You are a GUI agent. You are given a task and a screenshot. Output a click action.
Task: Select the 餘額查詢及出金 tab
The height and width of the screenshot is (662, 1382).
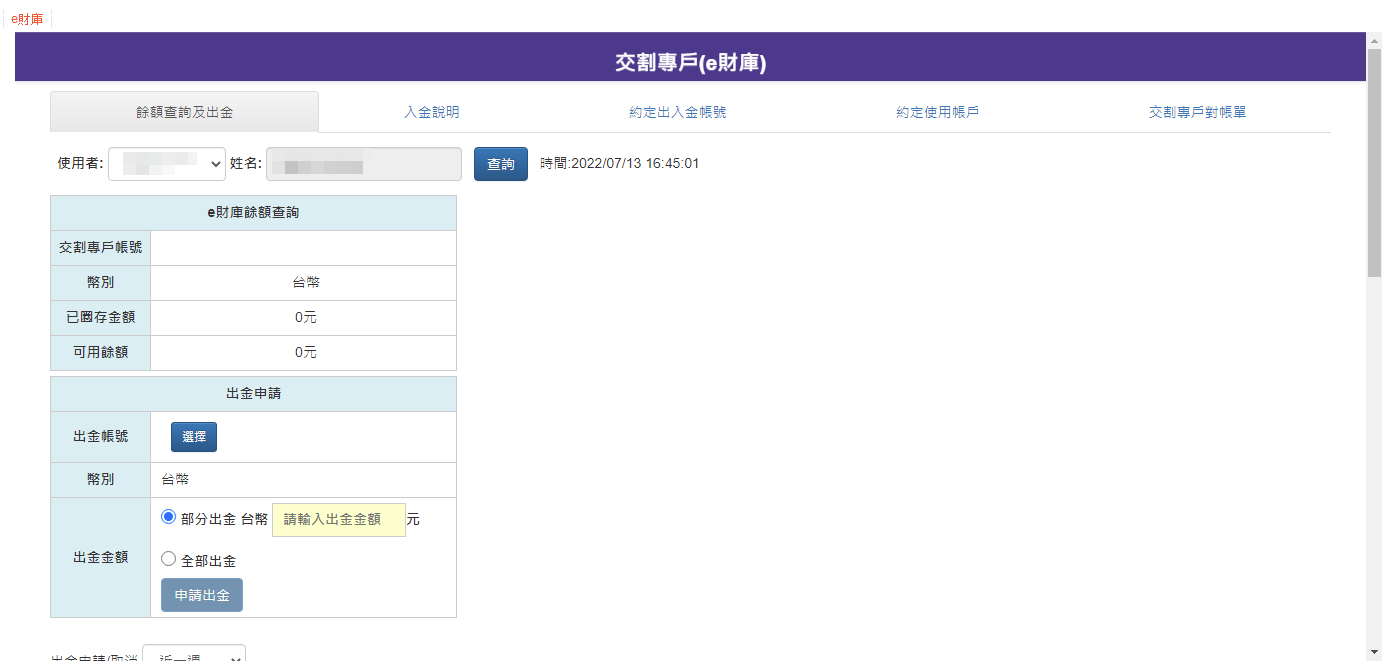(184, 112)
